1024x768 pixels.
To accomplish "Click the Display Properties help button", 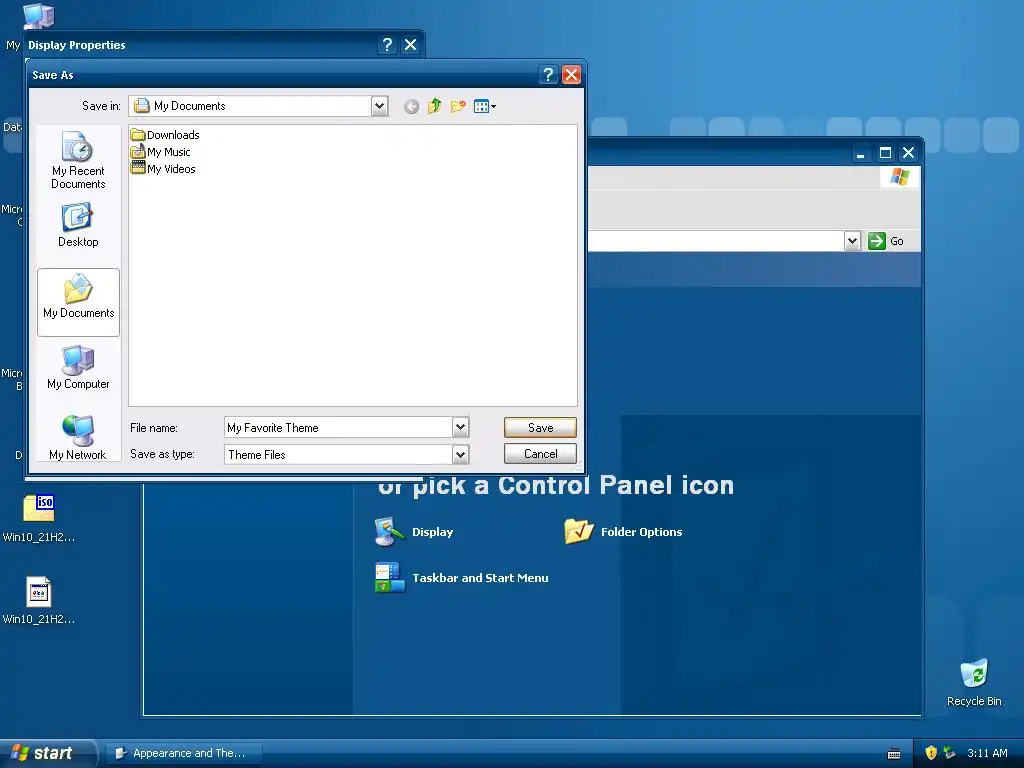I will 387,44.
